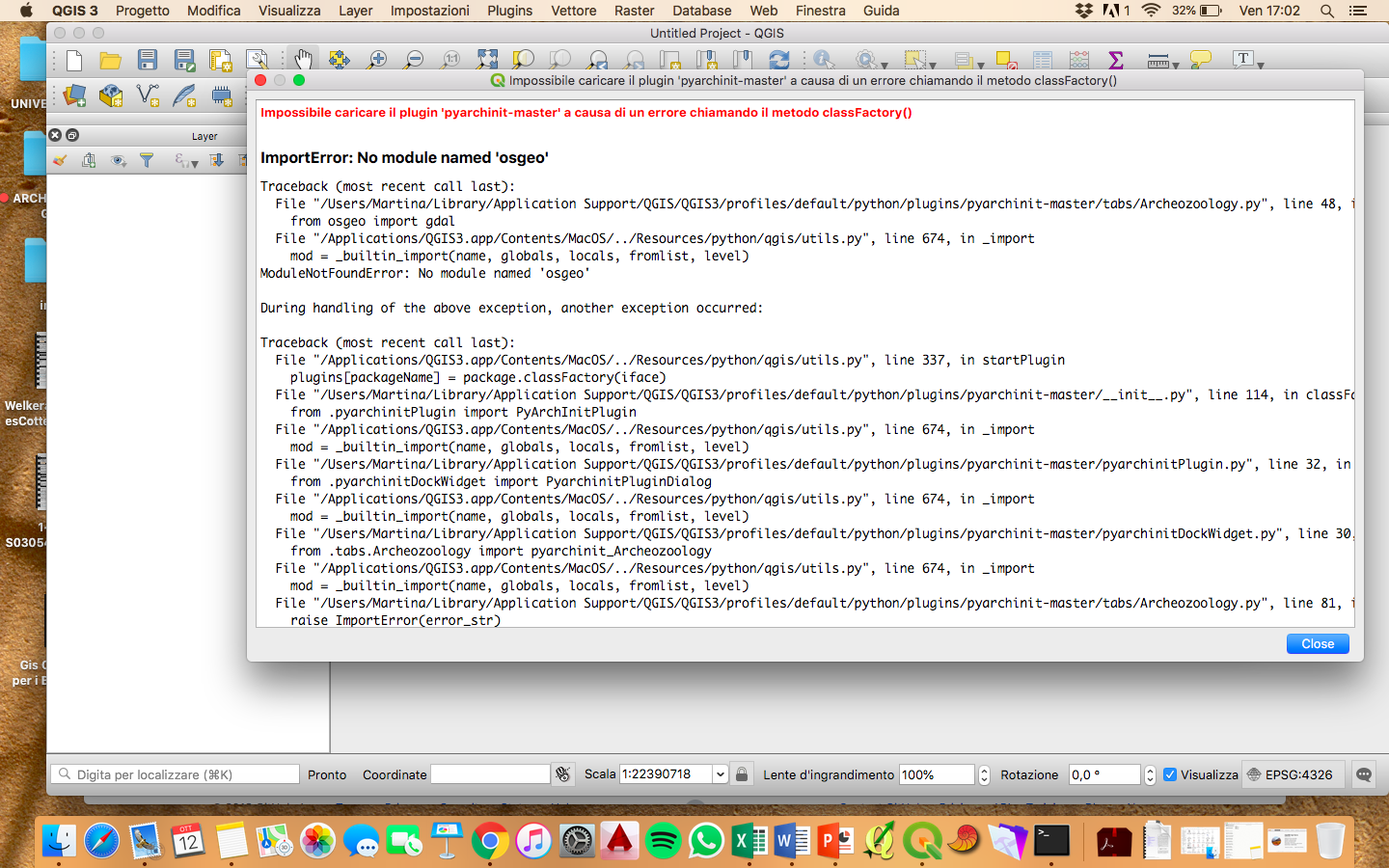Open the Scala scale dropdown
The image size is (1389, 868).
coord(722,774)
